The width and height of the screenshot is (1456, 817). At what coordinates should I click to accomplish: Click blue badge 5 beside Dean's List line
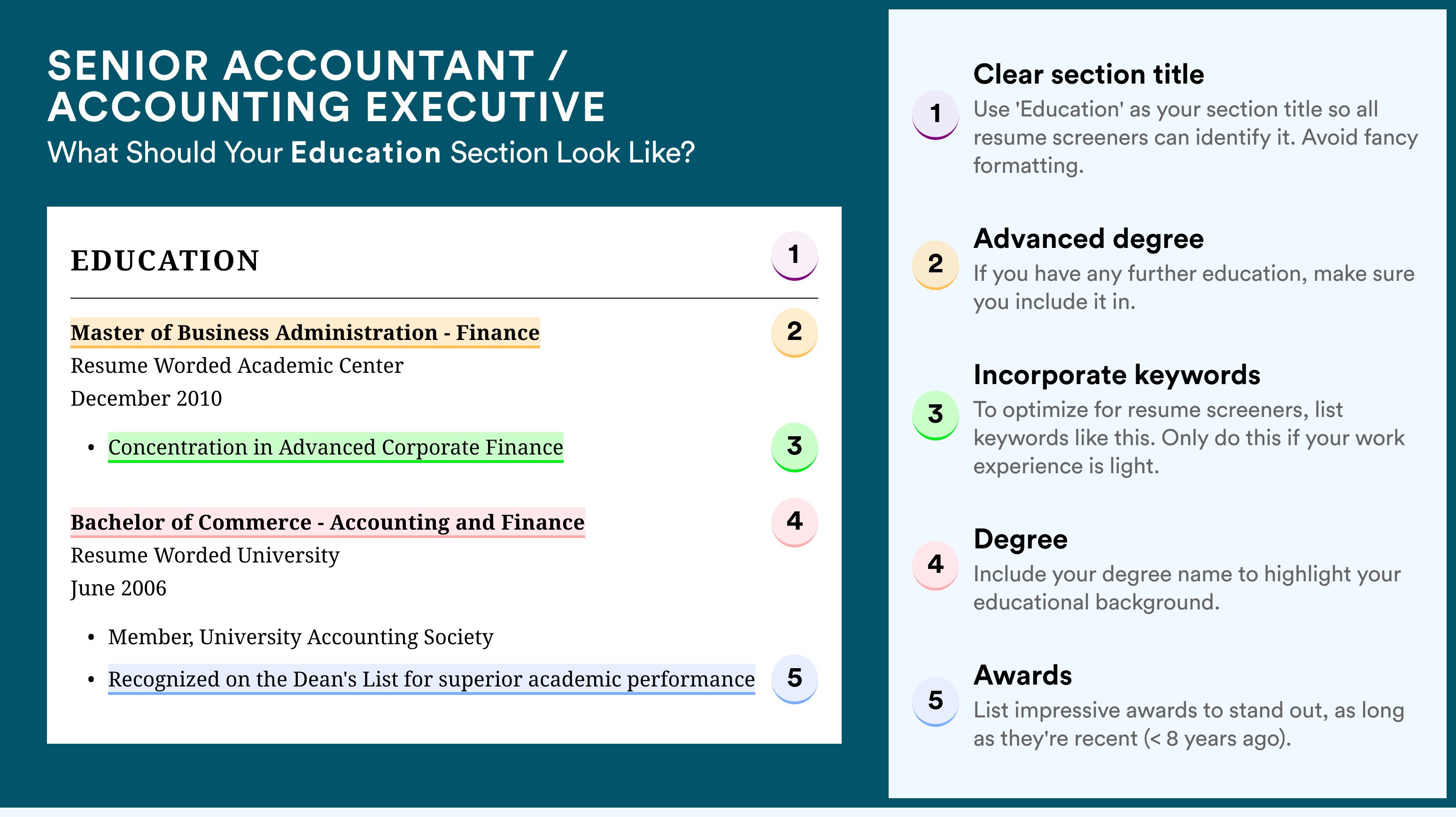coord(794,678)
